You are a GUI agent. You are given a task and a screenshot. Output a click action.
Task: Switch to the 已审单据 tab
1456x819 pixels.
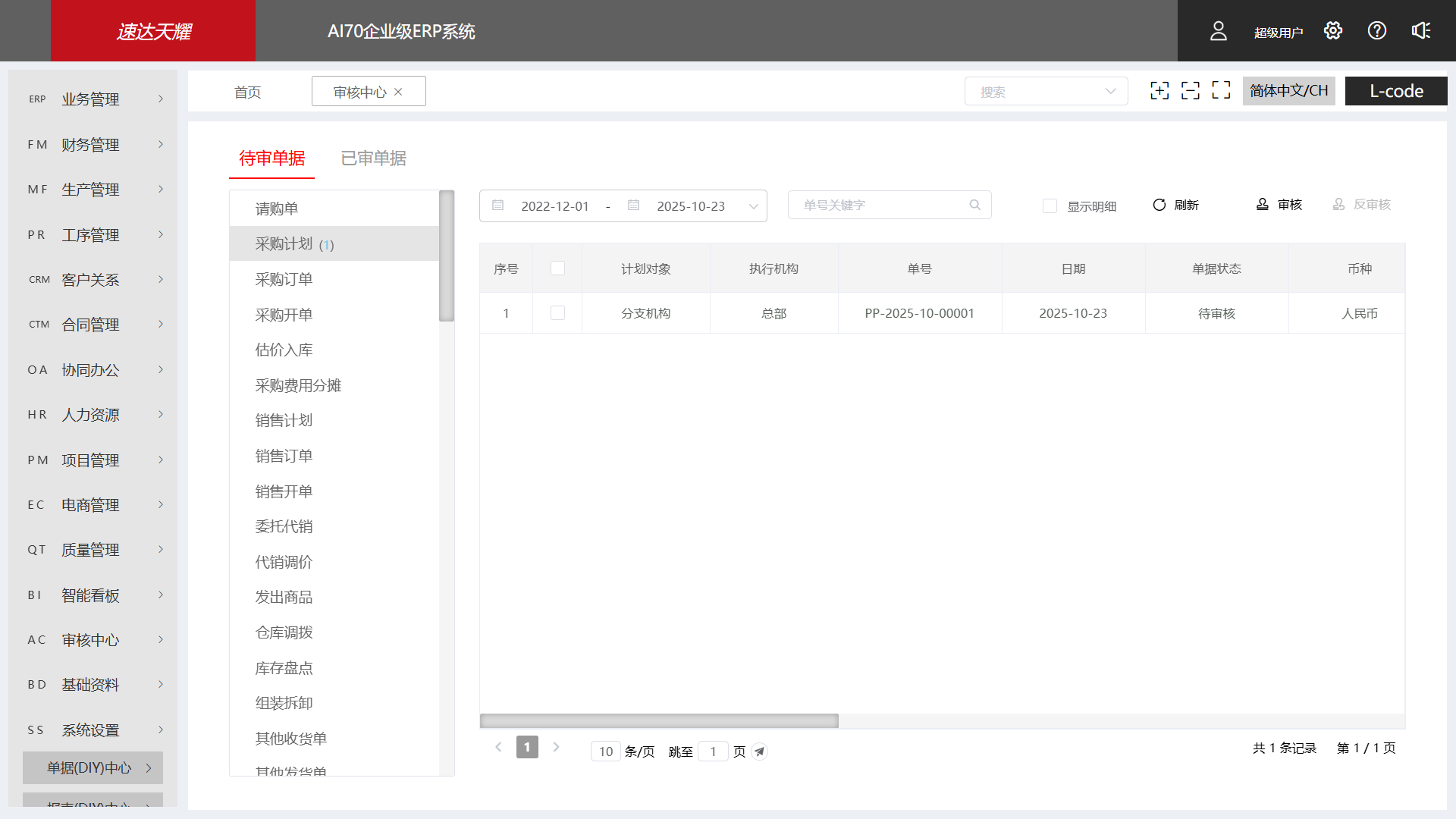(373, 158)
